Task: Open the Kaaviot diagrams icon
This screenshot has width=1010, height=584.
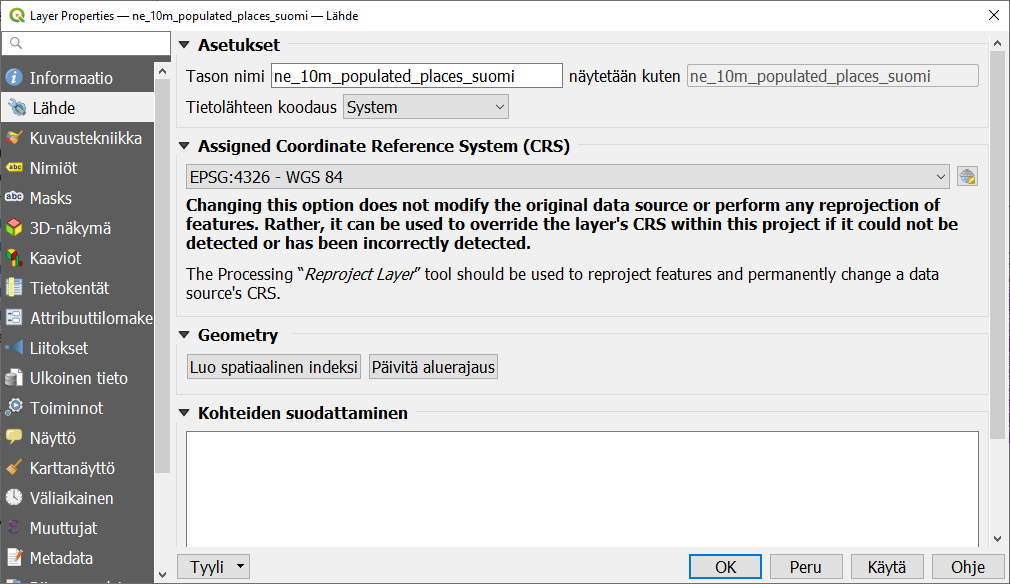Action: coord(14,258)
